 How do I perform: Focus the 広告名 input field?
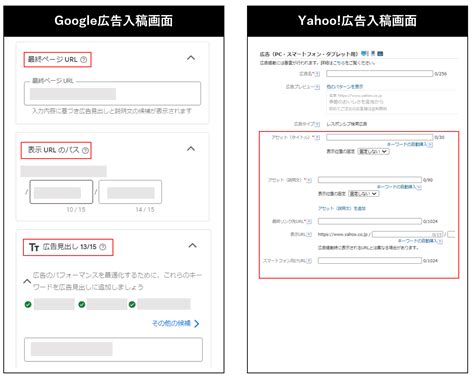click(379, 74)
